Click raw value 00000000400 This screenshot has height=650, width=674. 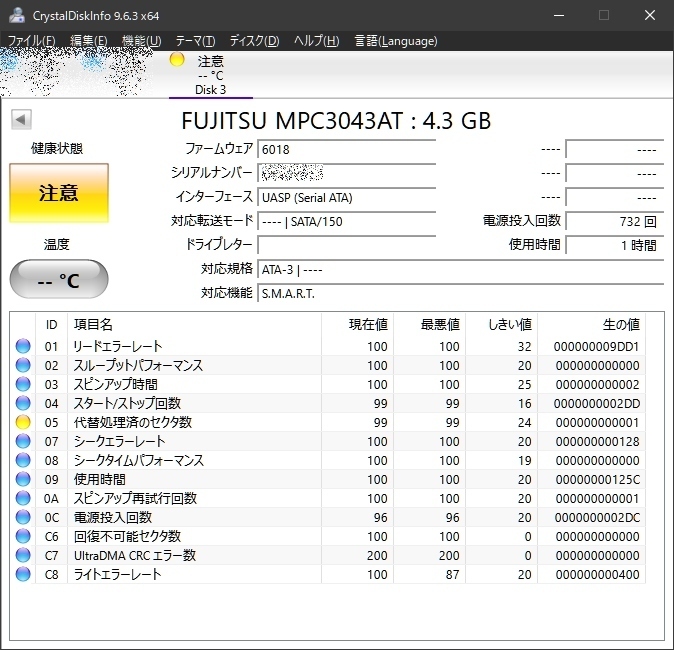[x=597, y=574]
